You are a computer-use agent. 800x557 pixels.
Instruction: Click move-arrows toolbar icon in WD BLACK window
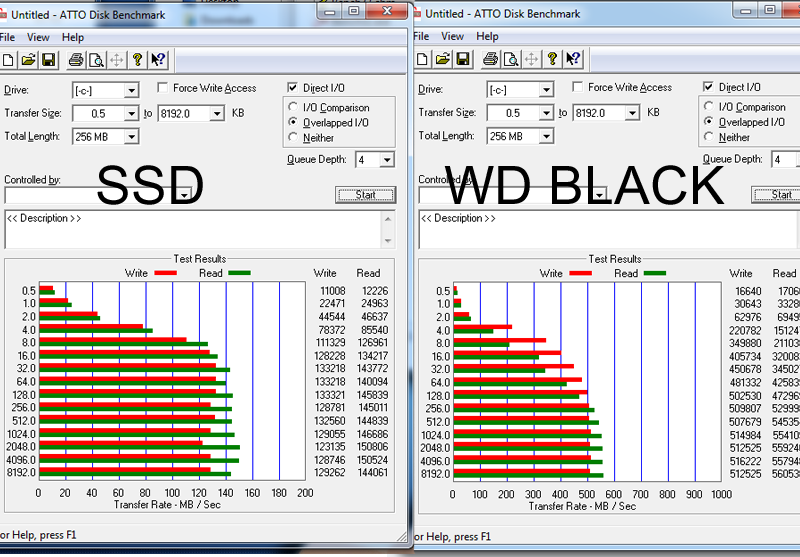coord(531,59)
